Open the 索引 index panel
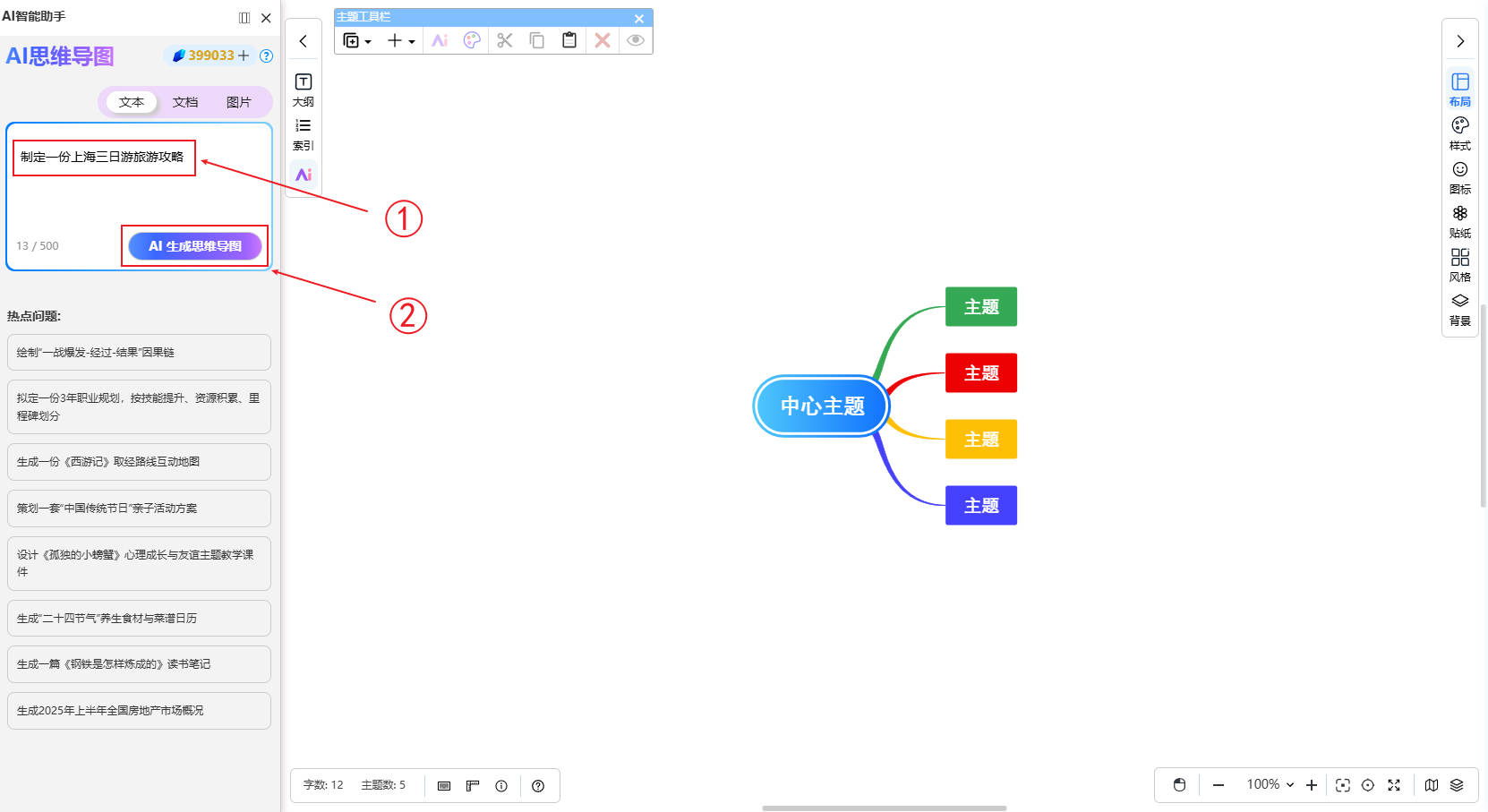Screen dimensions: 1488x812 [304, 133]
